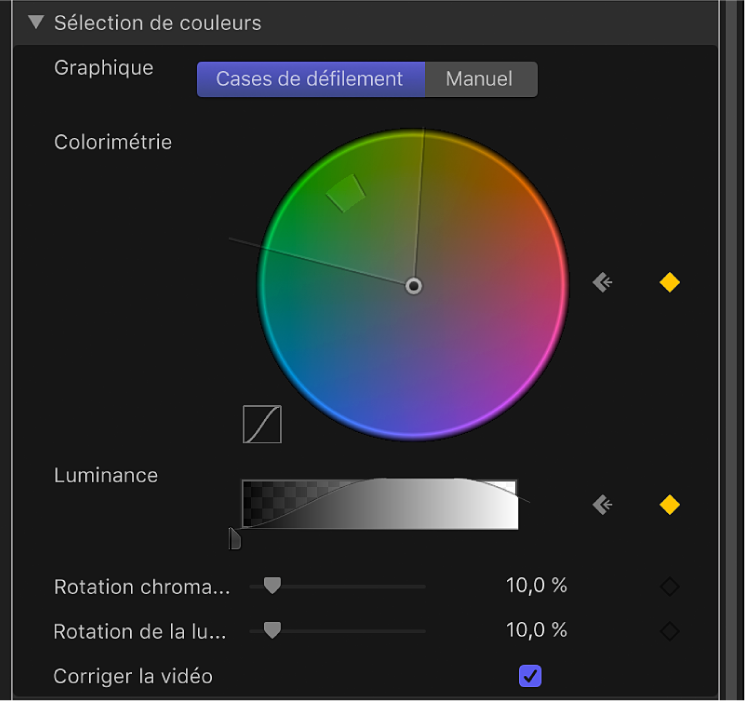Screen dimensions: 747x702
Task: Uncheck the Corriger la vidéo checkbox
Action: tap(530, 676)
